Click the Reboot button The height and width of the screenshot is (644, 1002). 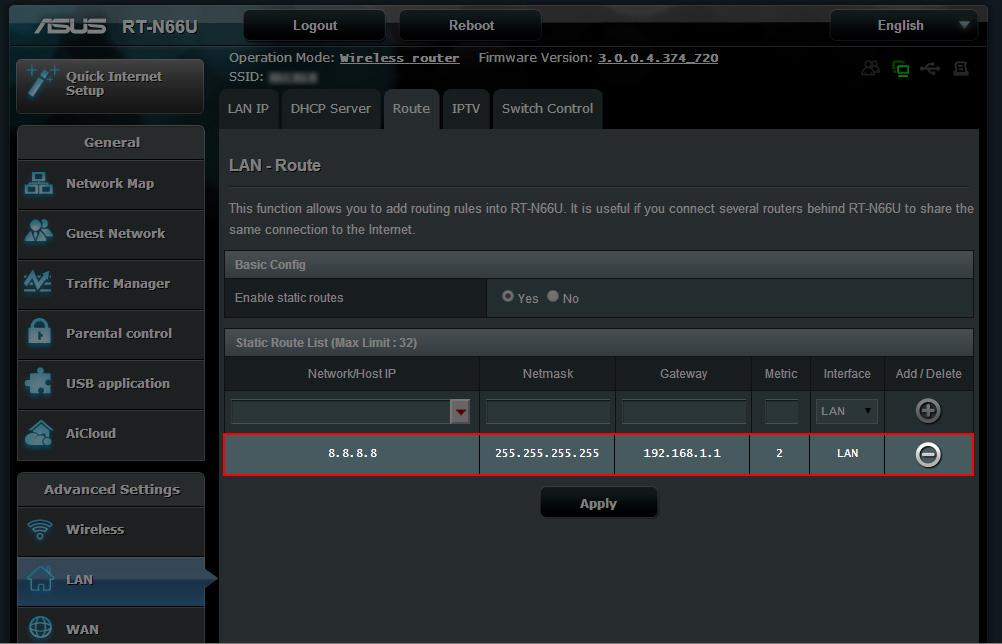[471, 26]
